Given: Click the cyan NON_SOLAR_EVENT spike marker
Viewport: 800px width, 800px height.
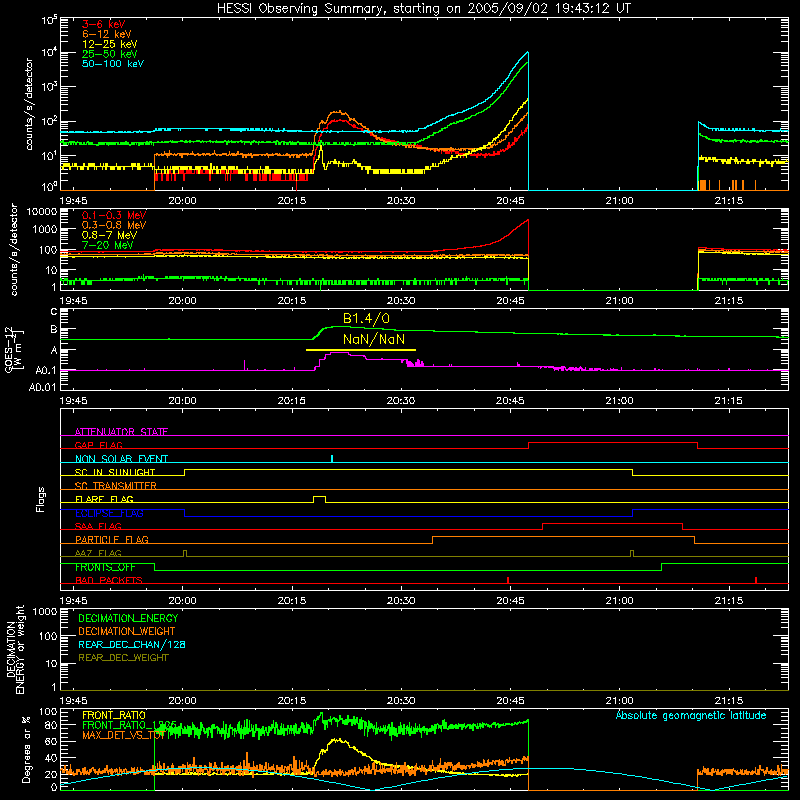Looking at the screenshot, I should (x=332, y=458).
